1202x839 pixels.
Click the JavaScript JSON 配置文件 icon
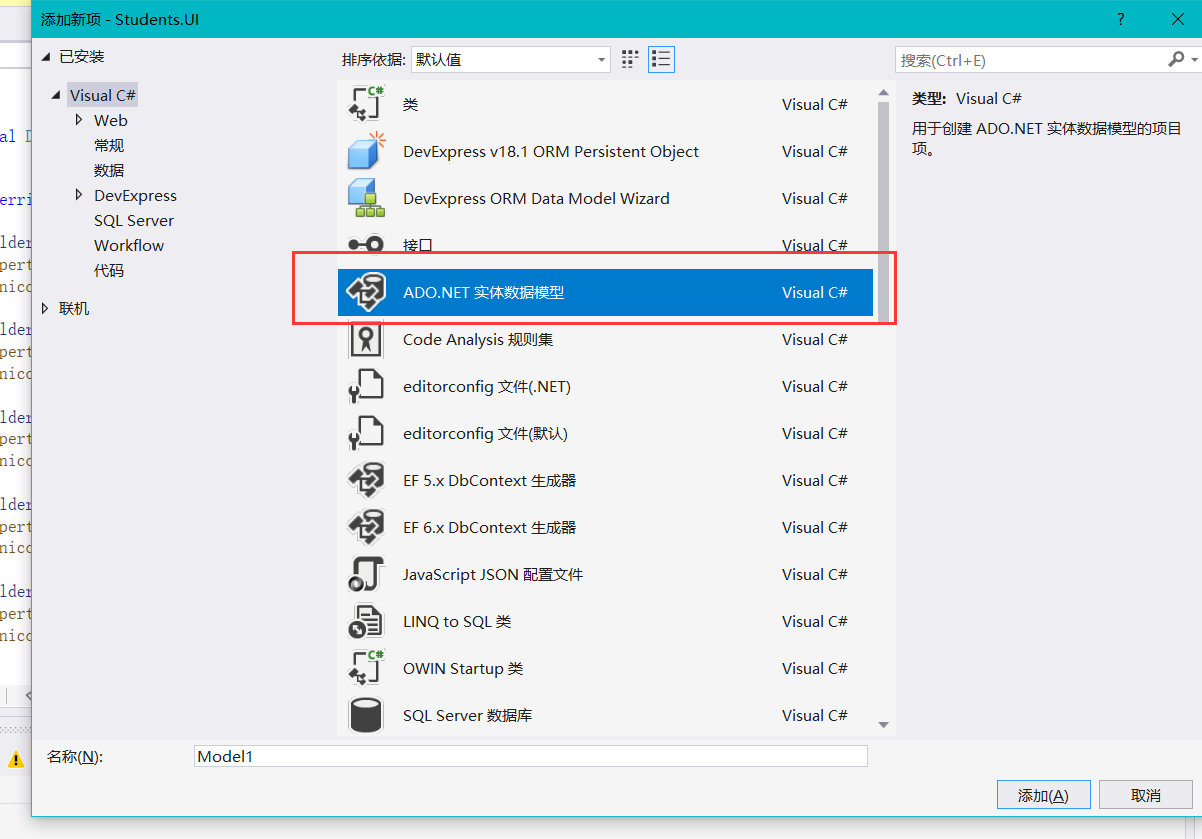click(366, 575)
